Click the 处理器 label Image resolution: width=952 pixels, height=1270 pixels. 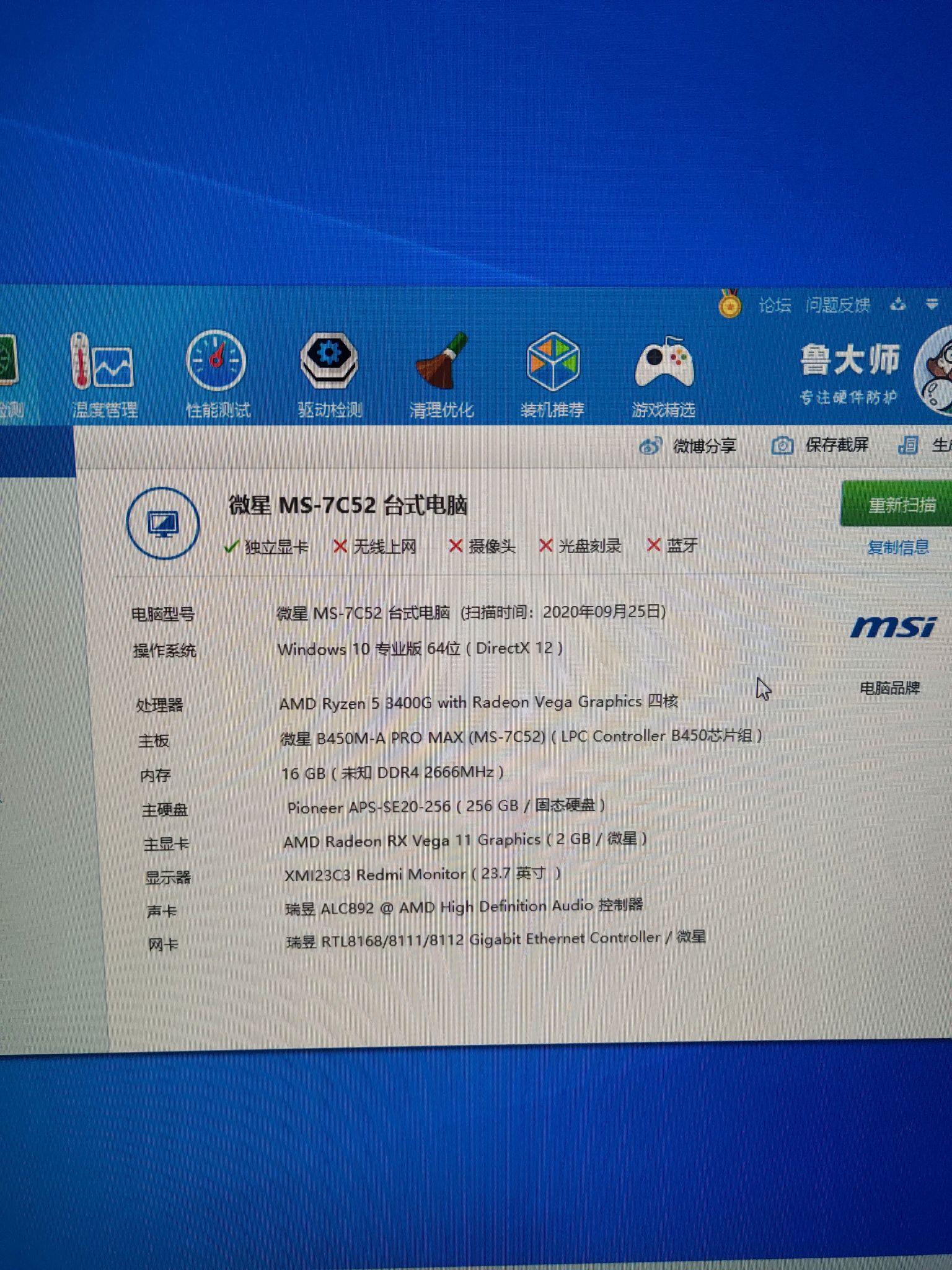click(160, 706)
